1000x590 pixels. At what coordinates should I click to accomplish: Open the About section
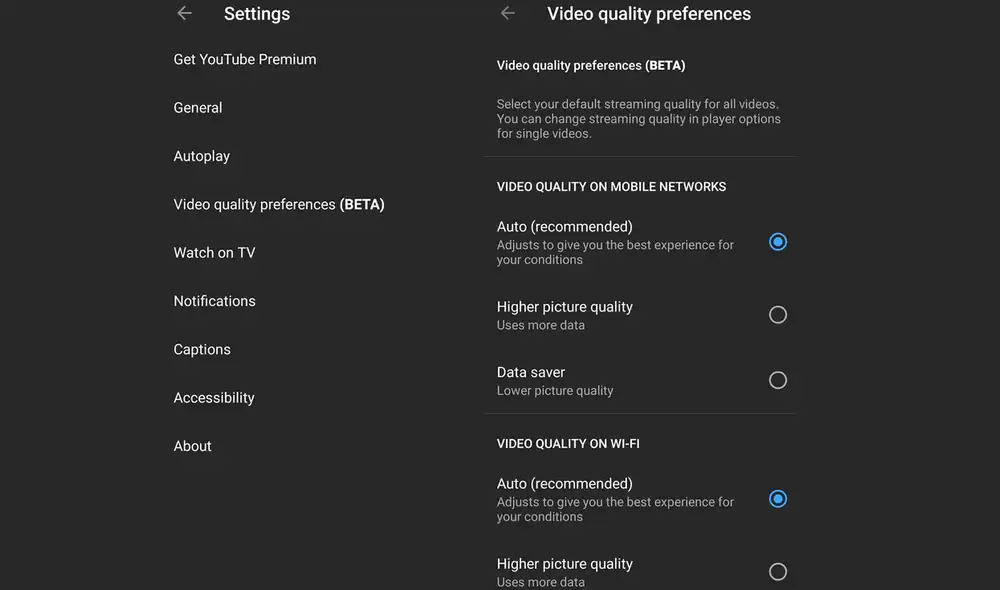click(x=192, y=446)
